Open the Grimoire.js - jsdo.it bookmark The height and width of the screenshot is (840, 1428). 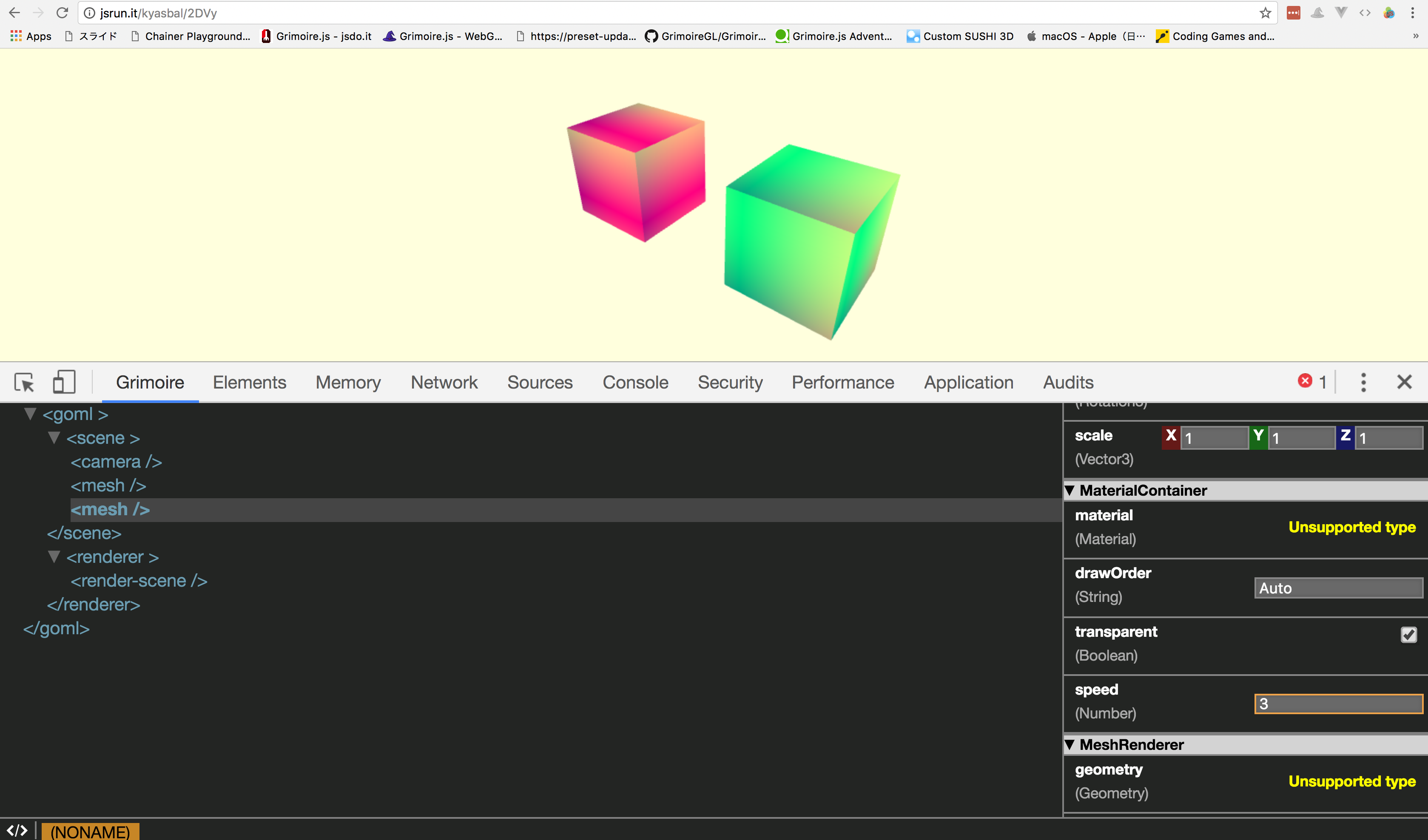point(316,36)
